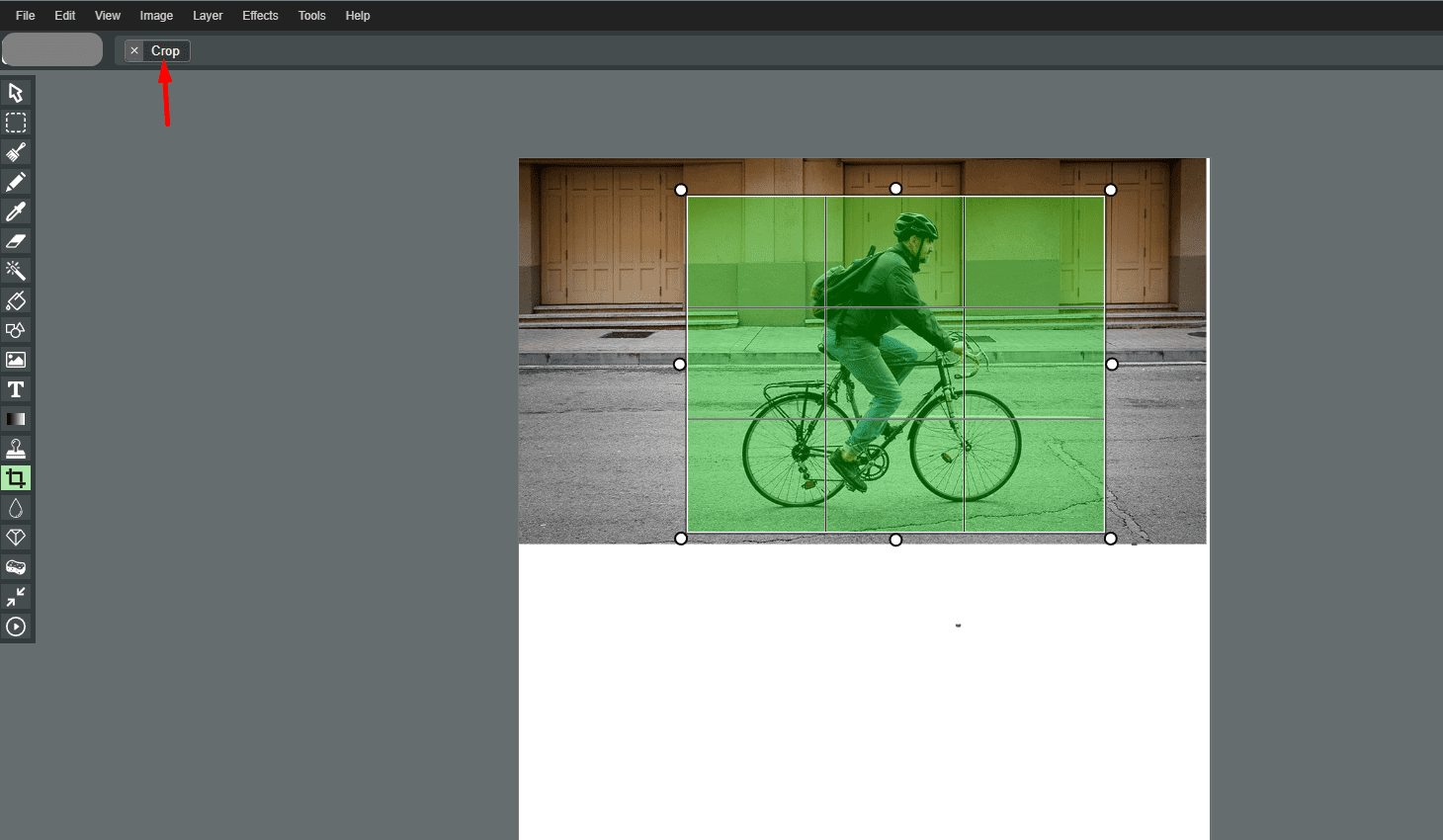Open the Effects menu
This screenshot has height=840, width=1443.
pyautogui.click(x=260, y=16)
